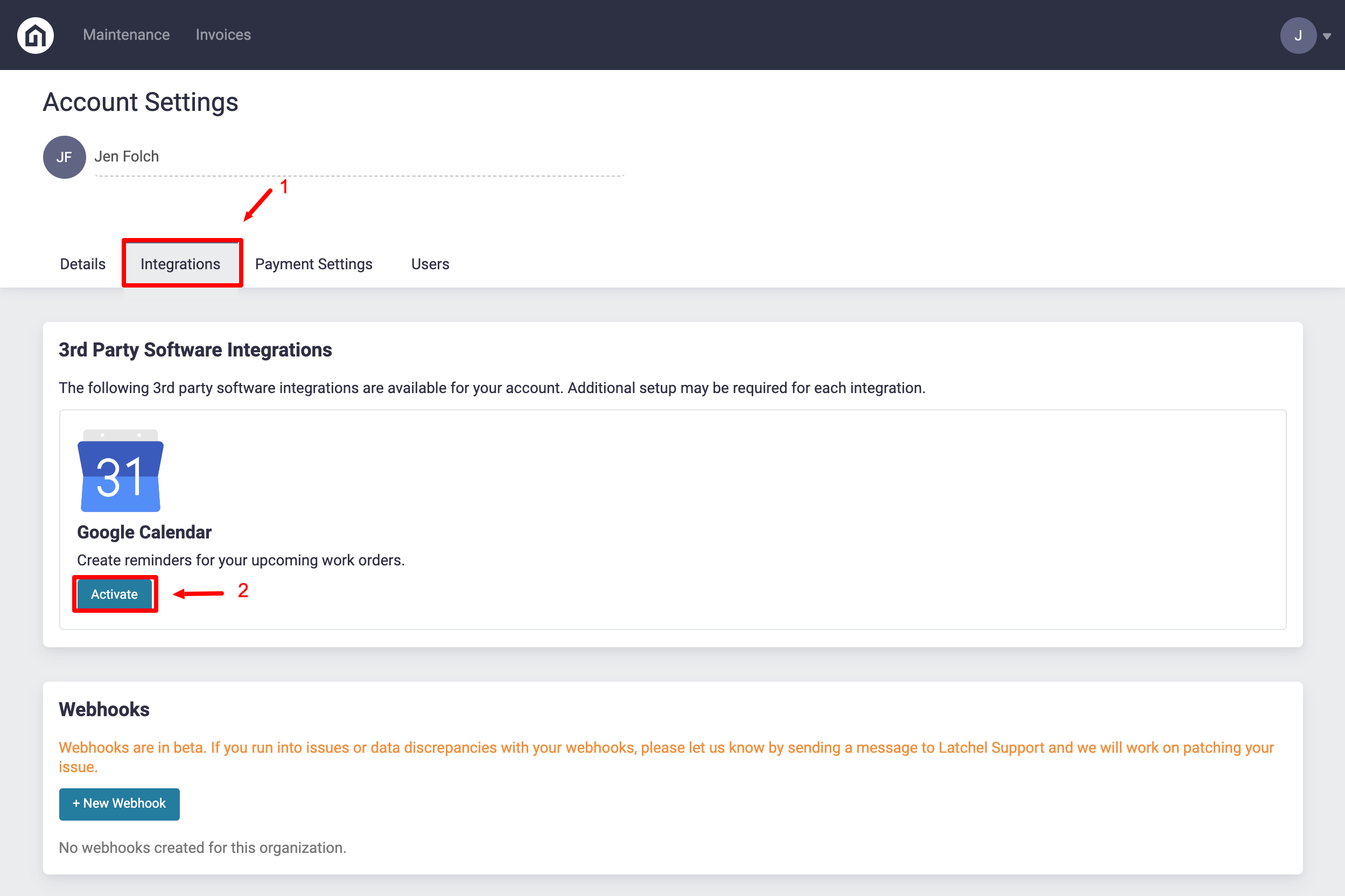Select the Integrations tab

click(180, 264)
